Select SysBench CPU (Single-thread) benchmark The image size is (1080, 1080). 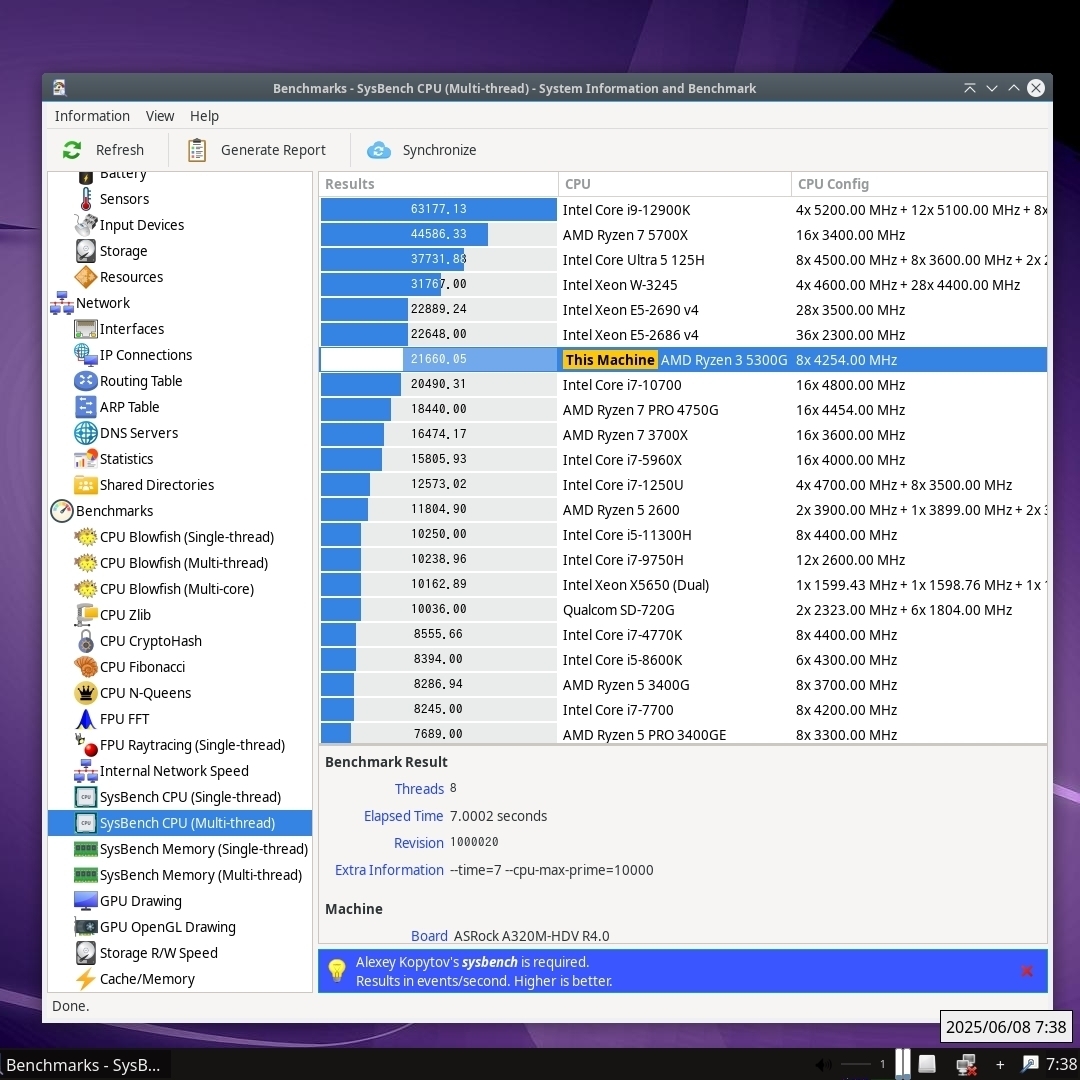point(190,797)
